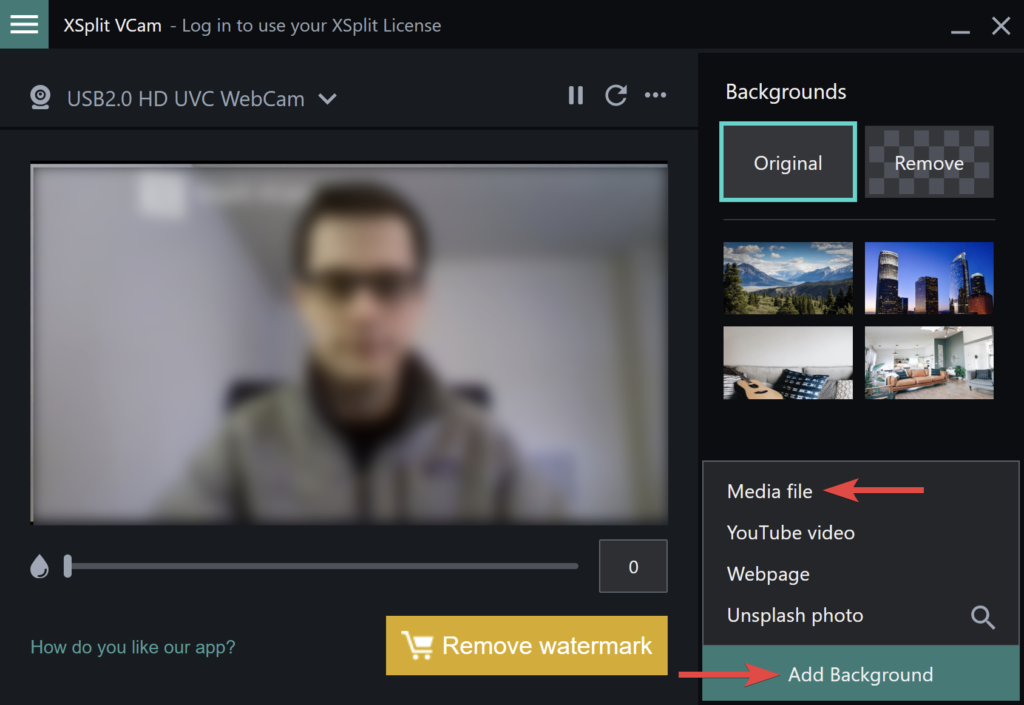The height and width of the screenshot is (705, 1024).
Task: Refresh the webcam feed
Action: click(x=616, y=95)
